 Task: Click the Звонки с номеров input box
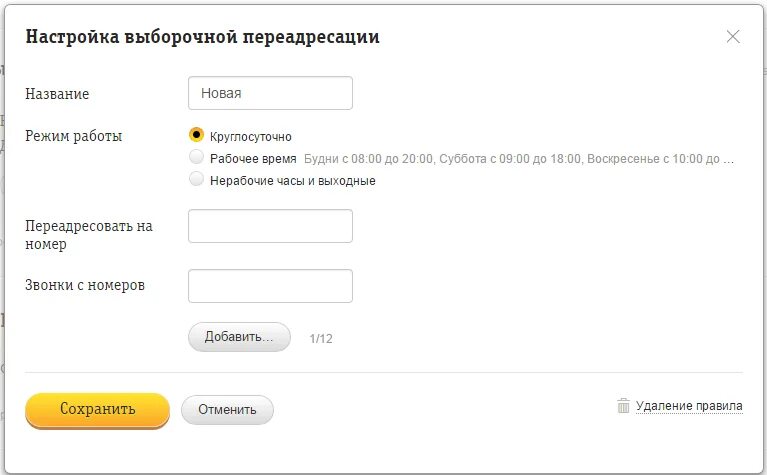[x=270, y=286]
